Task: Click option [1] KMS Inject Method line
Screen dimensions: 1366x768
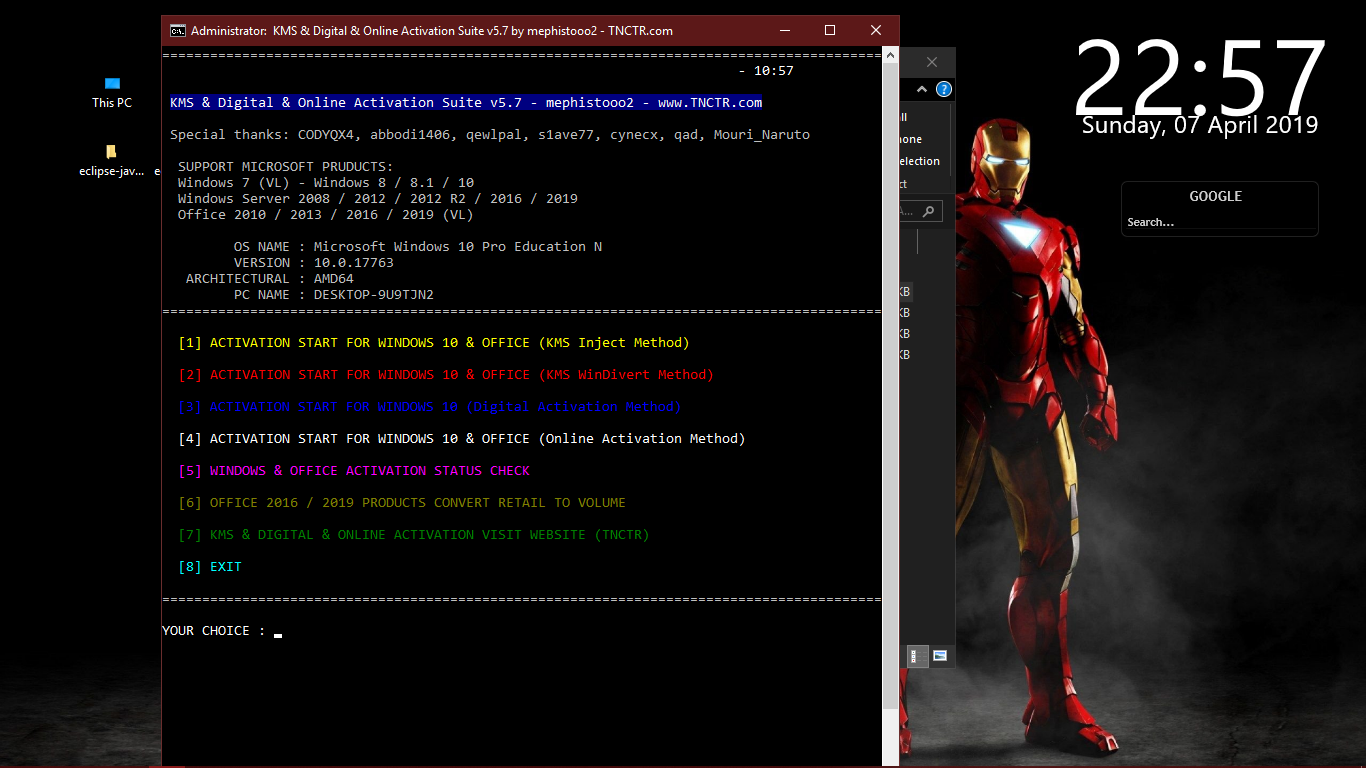Action: point(434,343)
